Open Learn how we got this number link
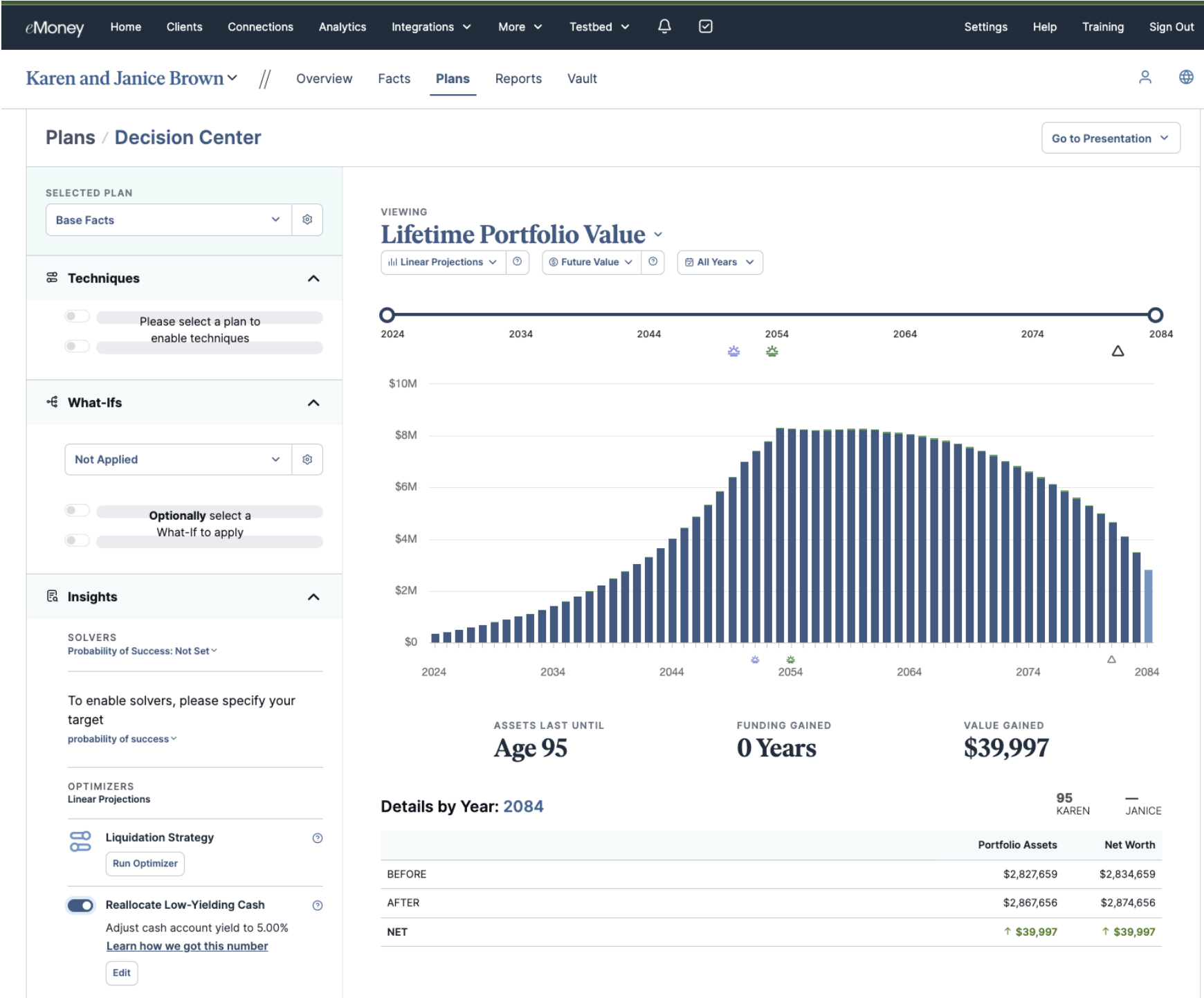The image size is (1204, 998). click(187, 946)
